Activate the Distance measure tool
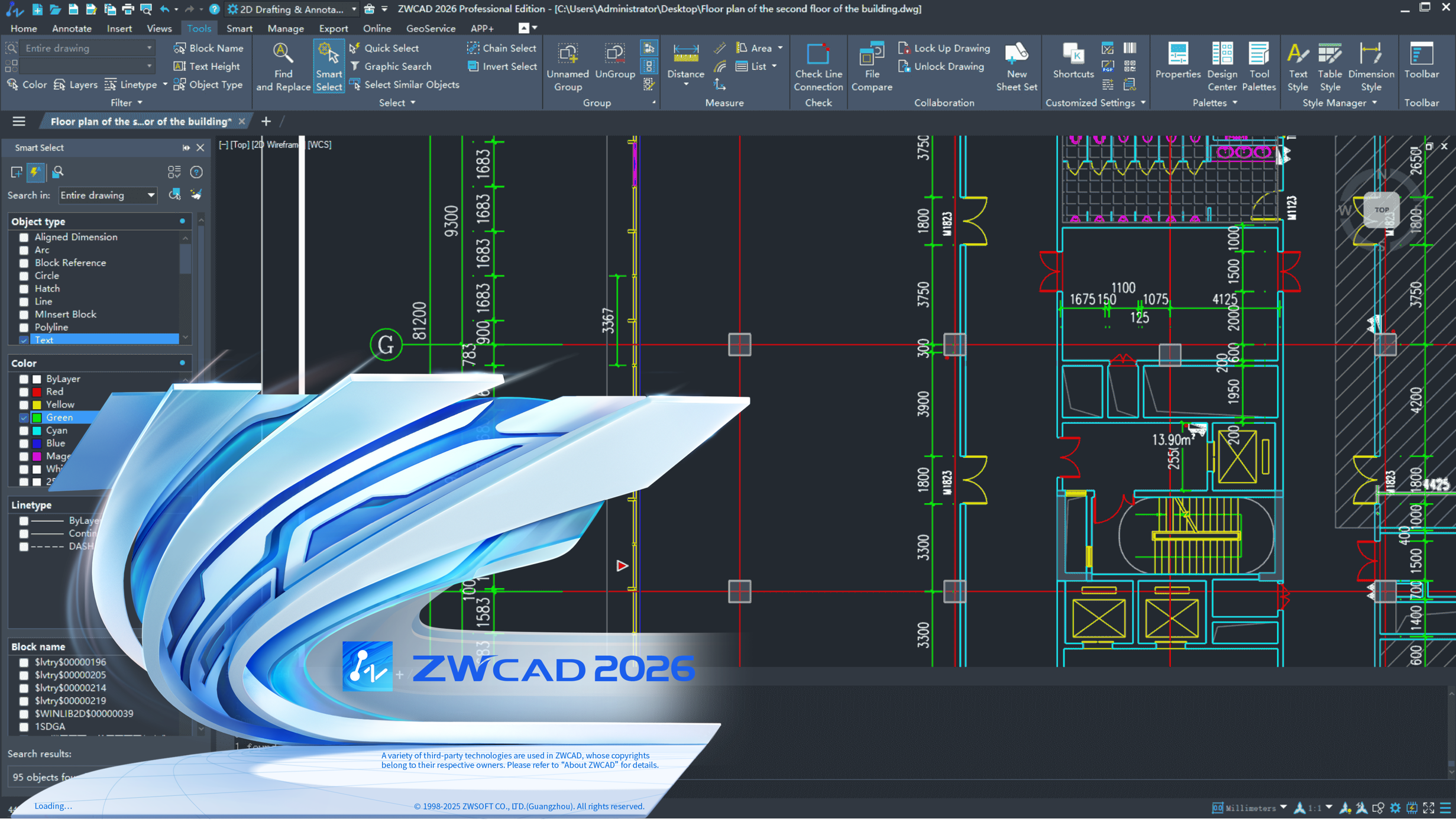 (685, 64)
